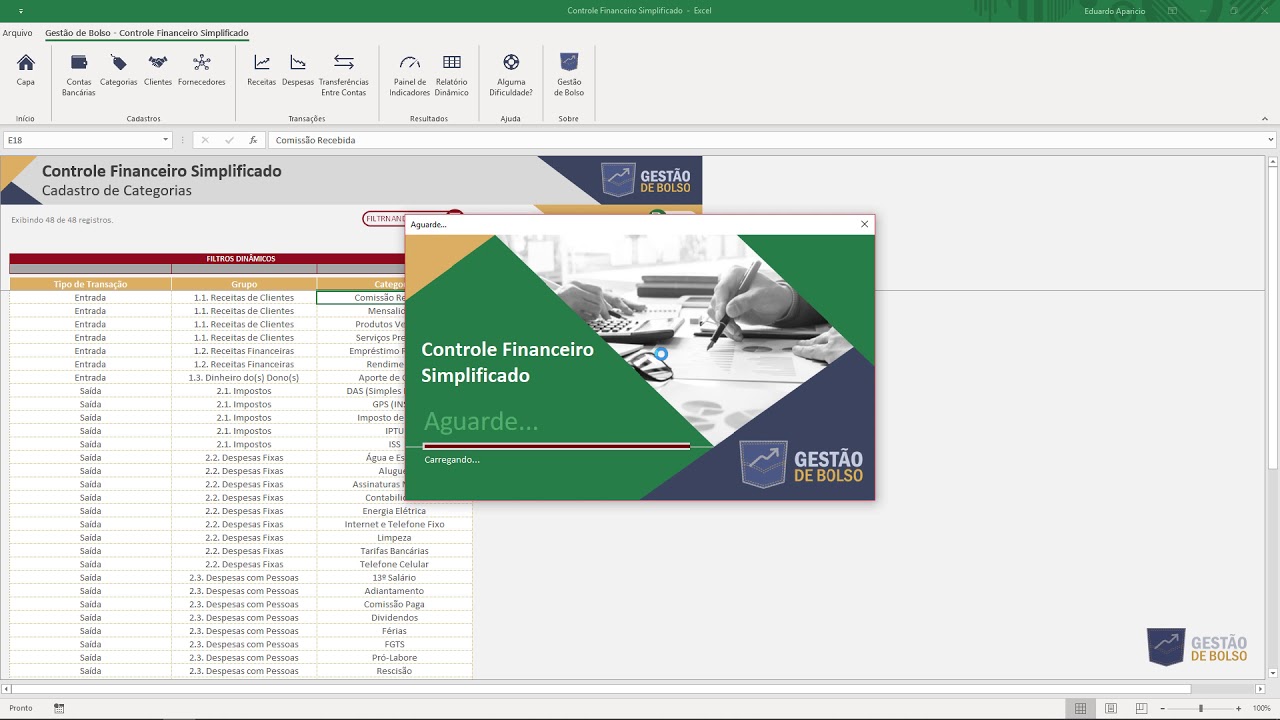Open Transferências Entre Contas
Image resolution: width=1280 pixels, height=720 pixels.
[x=344, y=75]
